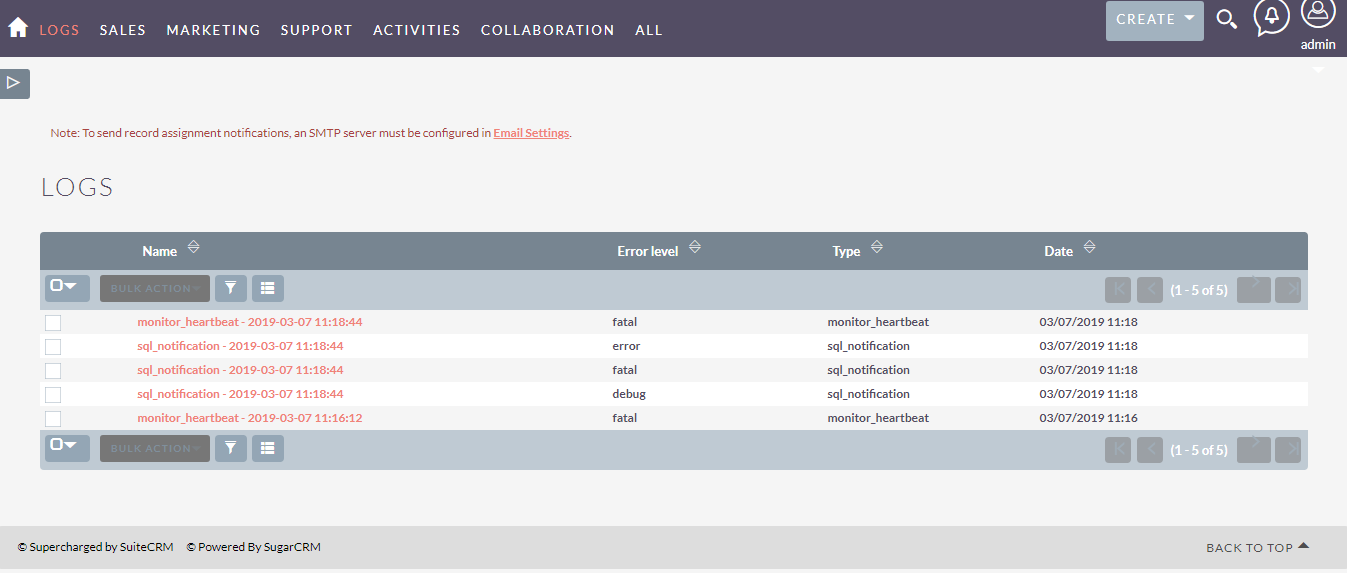Click top next-page pagination button
Screen dimensions: 1347x573
[1253, 289]
